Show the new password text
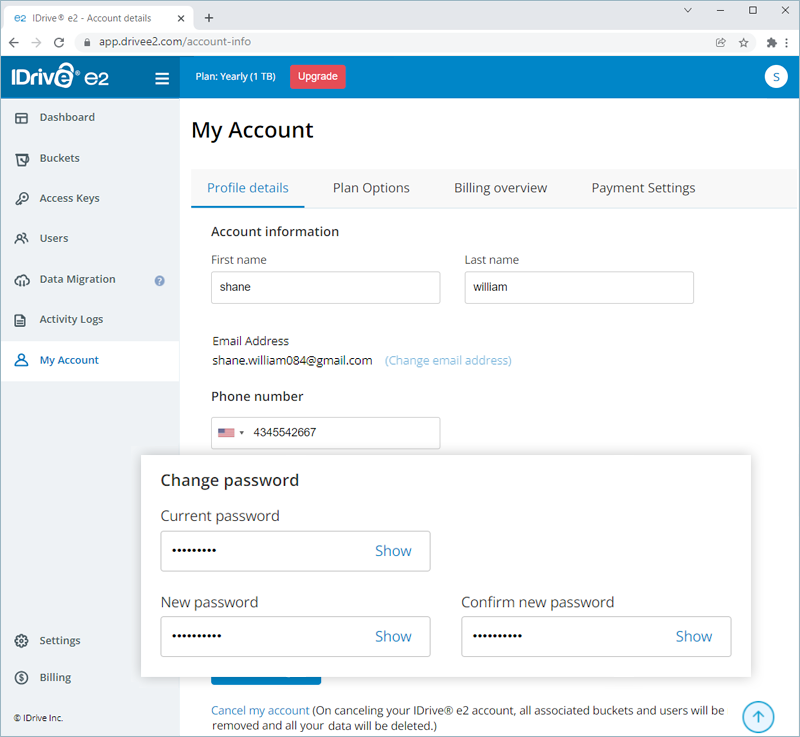 pos(393,636)
